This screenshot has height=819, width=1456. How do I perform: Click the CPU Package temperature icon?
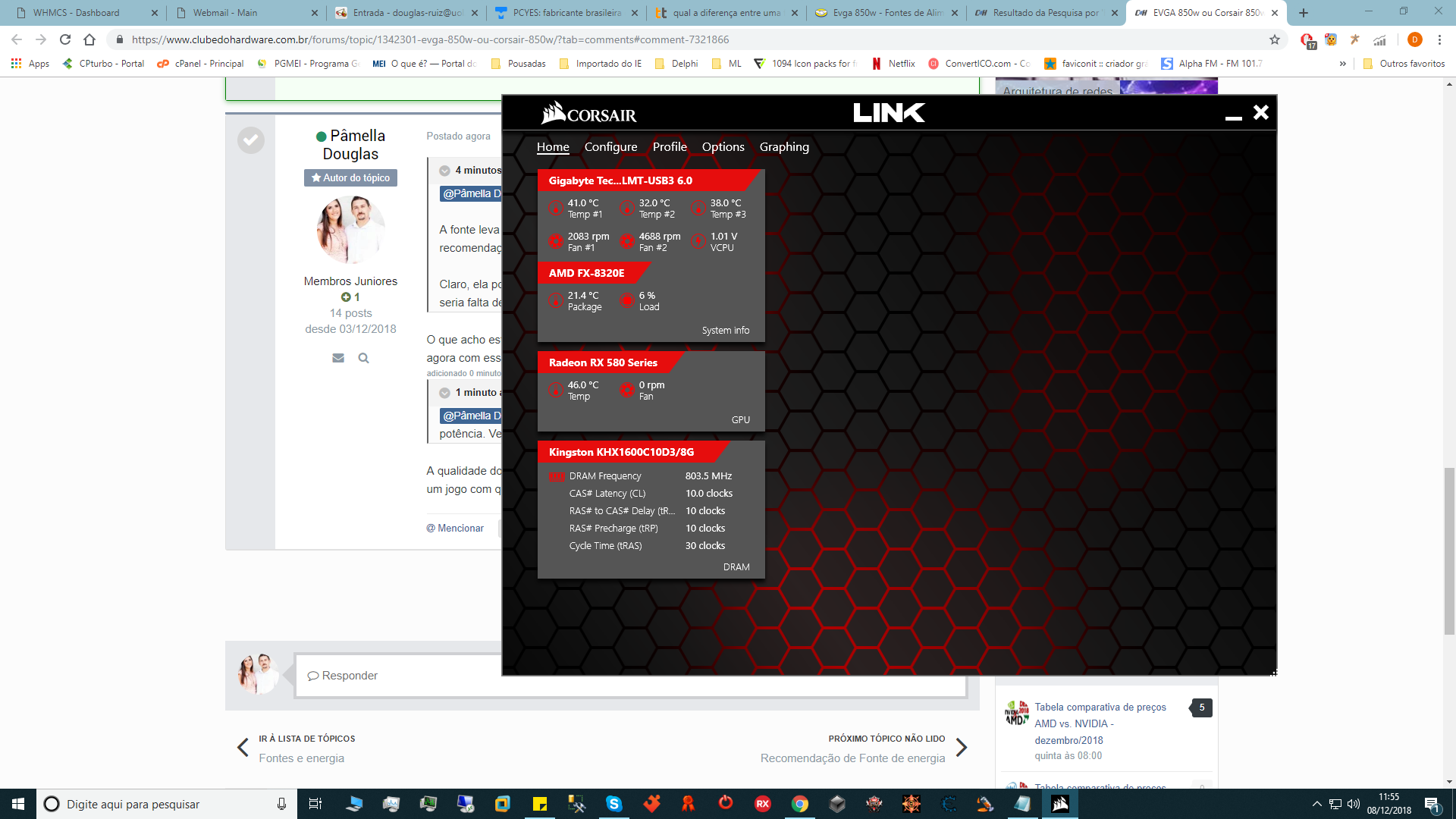point(556,300)
